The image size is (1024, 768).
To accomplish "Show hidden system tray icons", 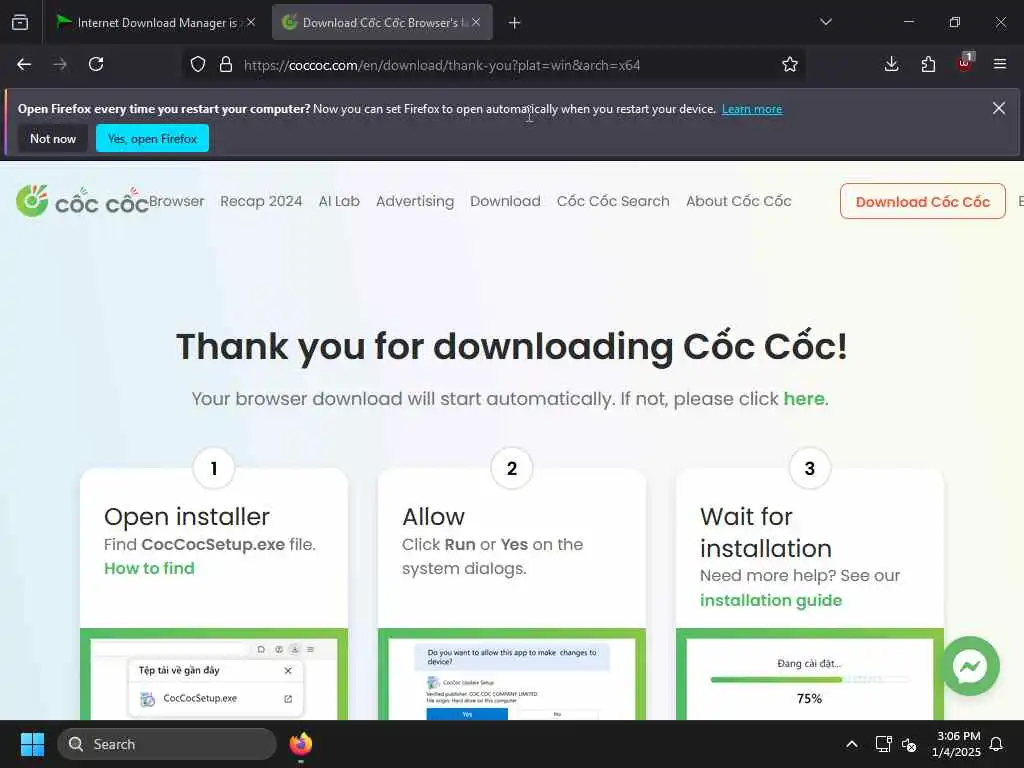I will point(852,744).
